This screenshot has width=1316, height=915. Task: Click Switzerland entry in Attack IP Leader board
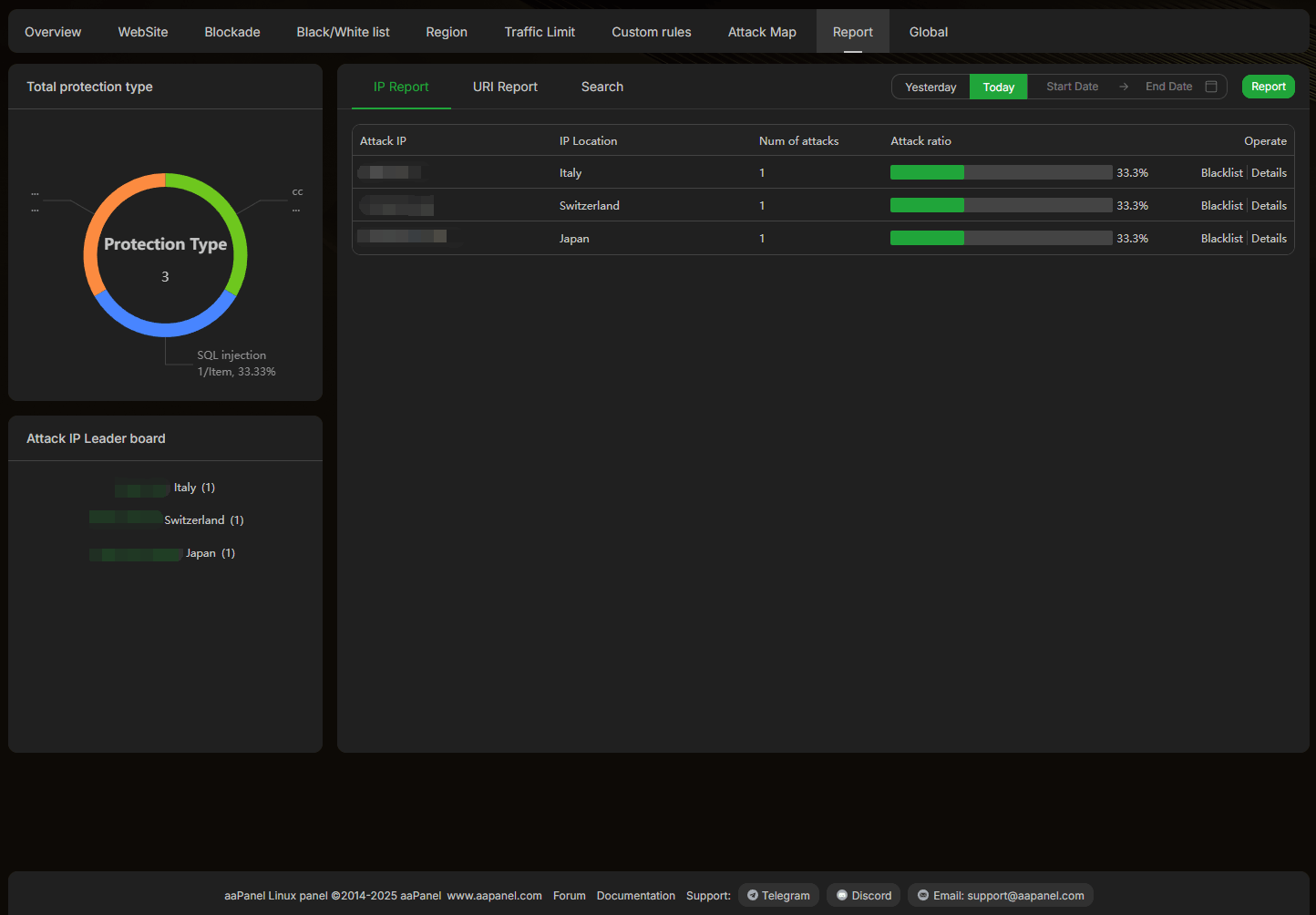click(193, 520)
